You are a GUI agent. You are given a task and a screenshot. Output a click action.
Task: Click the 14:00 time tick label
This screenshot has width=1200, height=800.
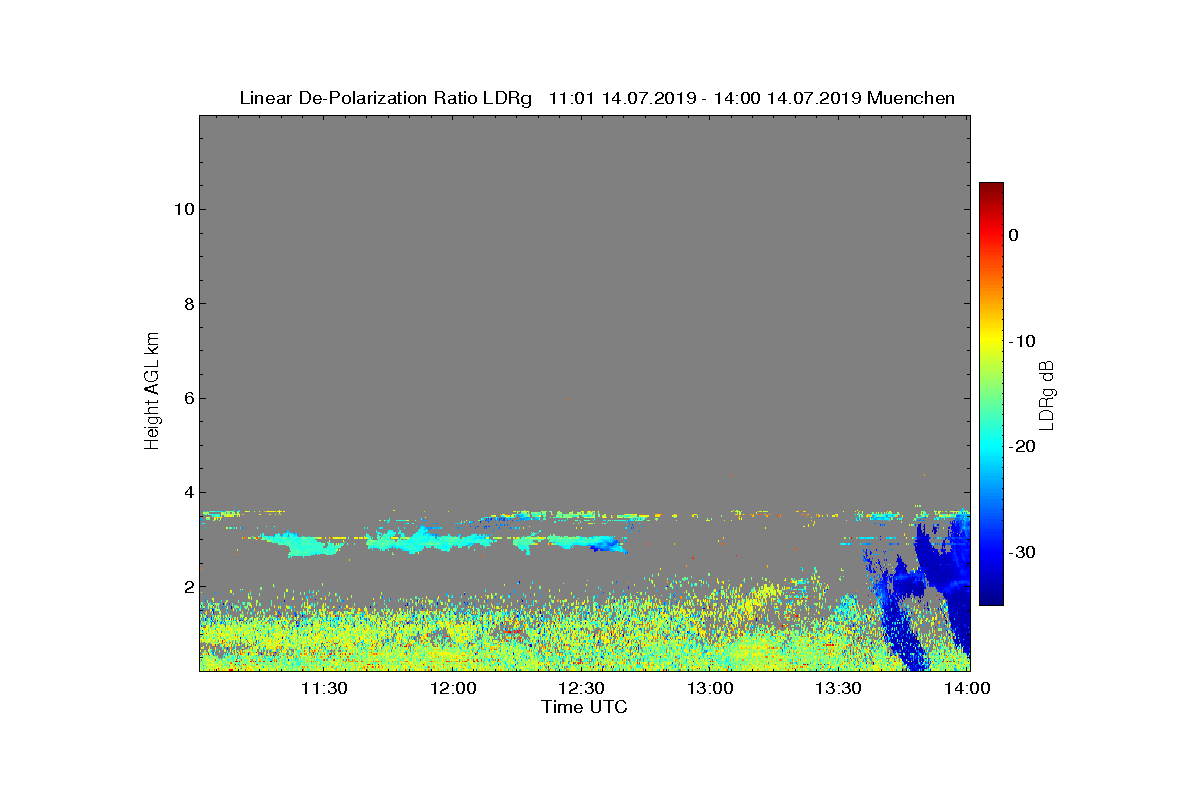tap(967, 688)
